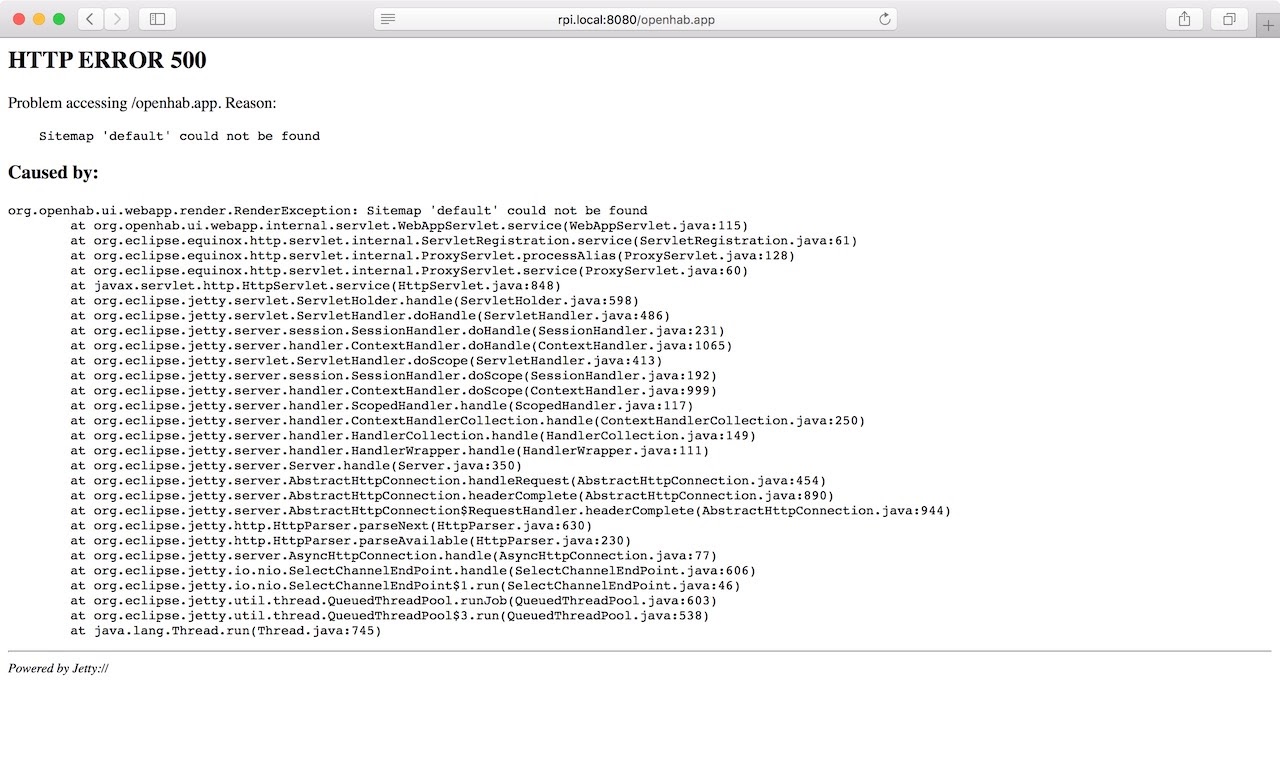Click the javax.servlet.http.HttpServlet.service line
This screenshot has width=1280, height=773.
pyautogui.click(x=316, y=286)
